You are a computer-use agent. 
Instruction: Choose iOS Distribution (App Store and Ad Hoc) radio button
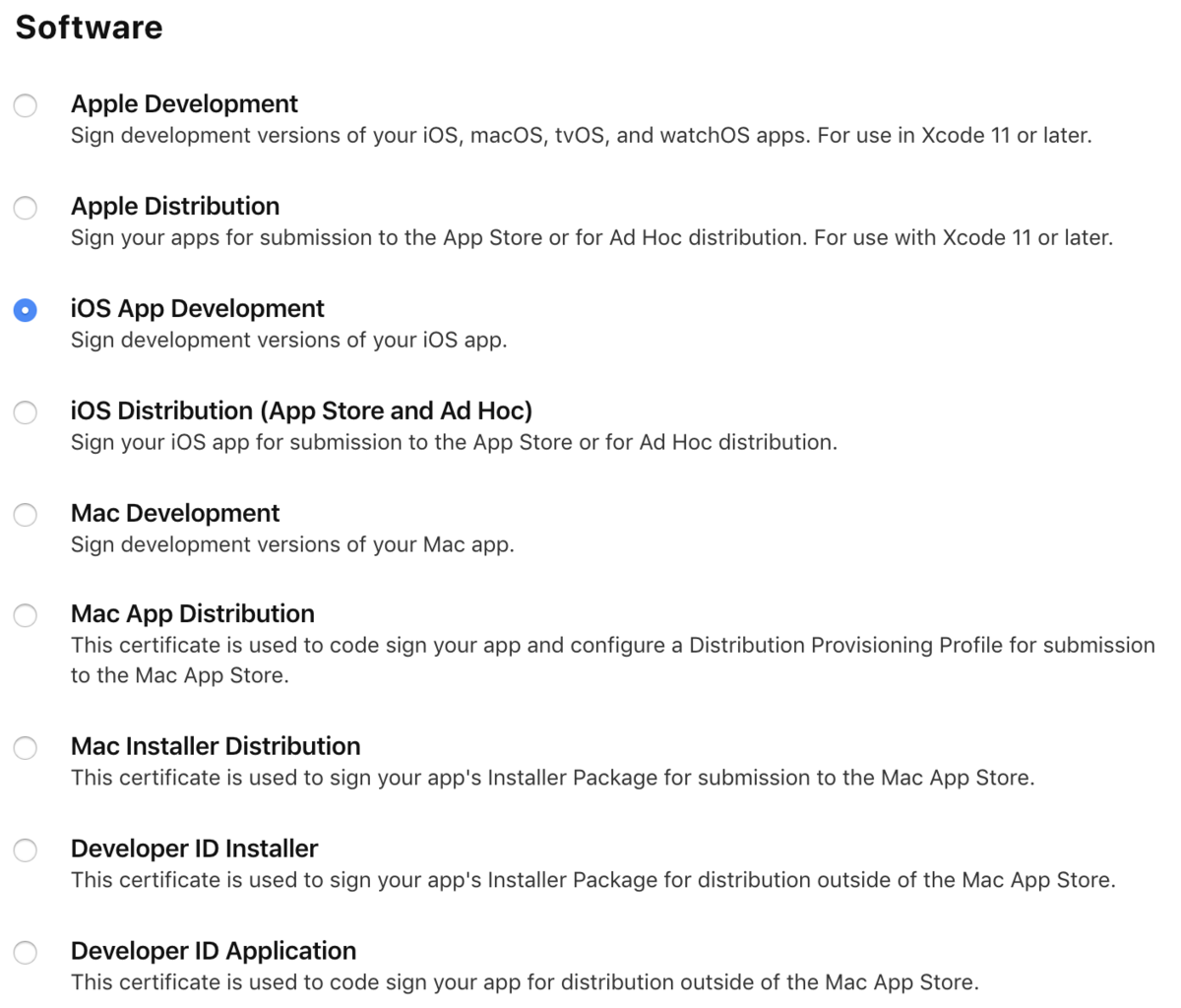26,411
